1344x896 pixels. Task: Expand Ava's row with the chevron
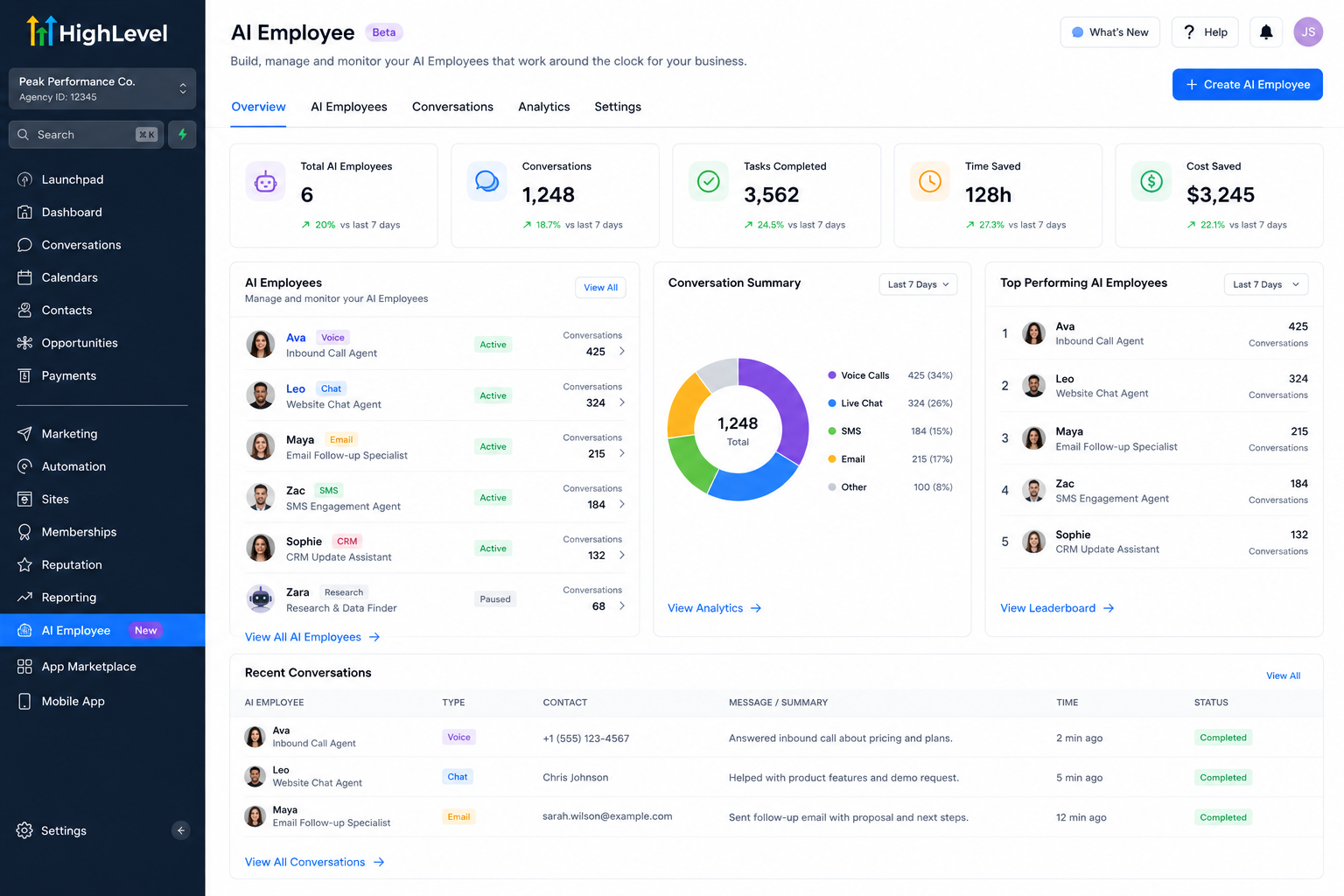pyautogui.click(x=622, y=351)
